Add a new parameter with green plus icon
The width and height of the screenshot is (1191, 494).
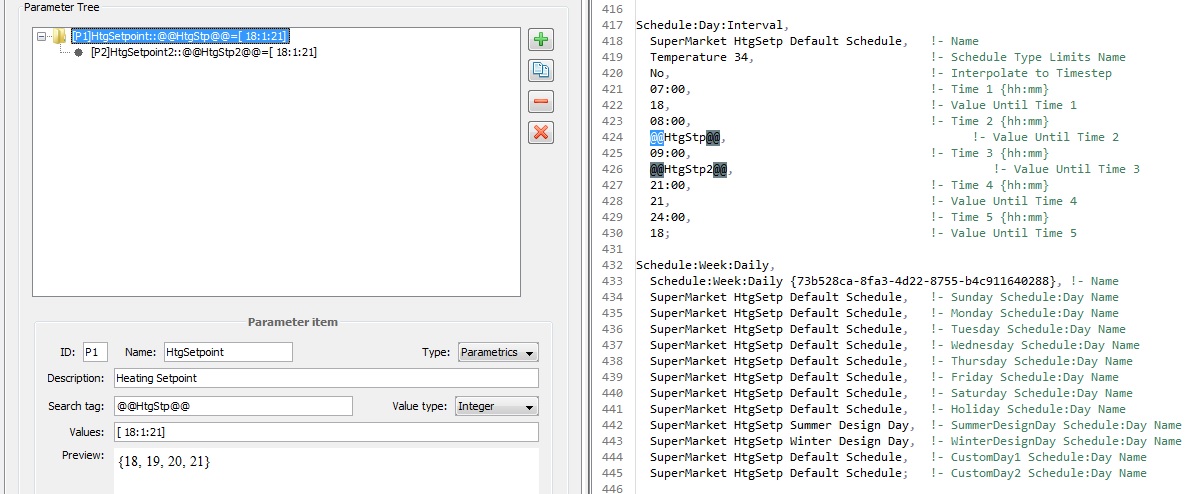[541, 40]
